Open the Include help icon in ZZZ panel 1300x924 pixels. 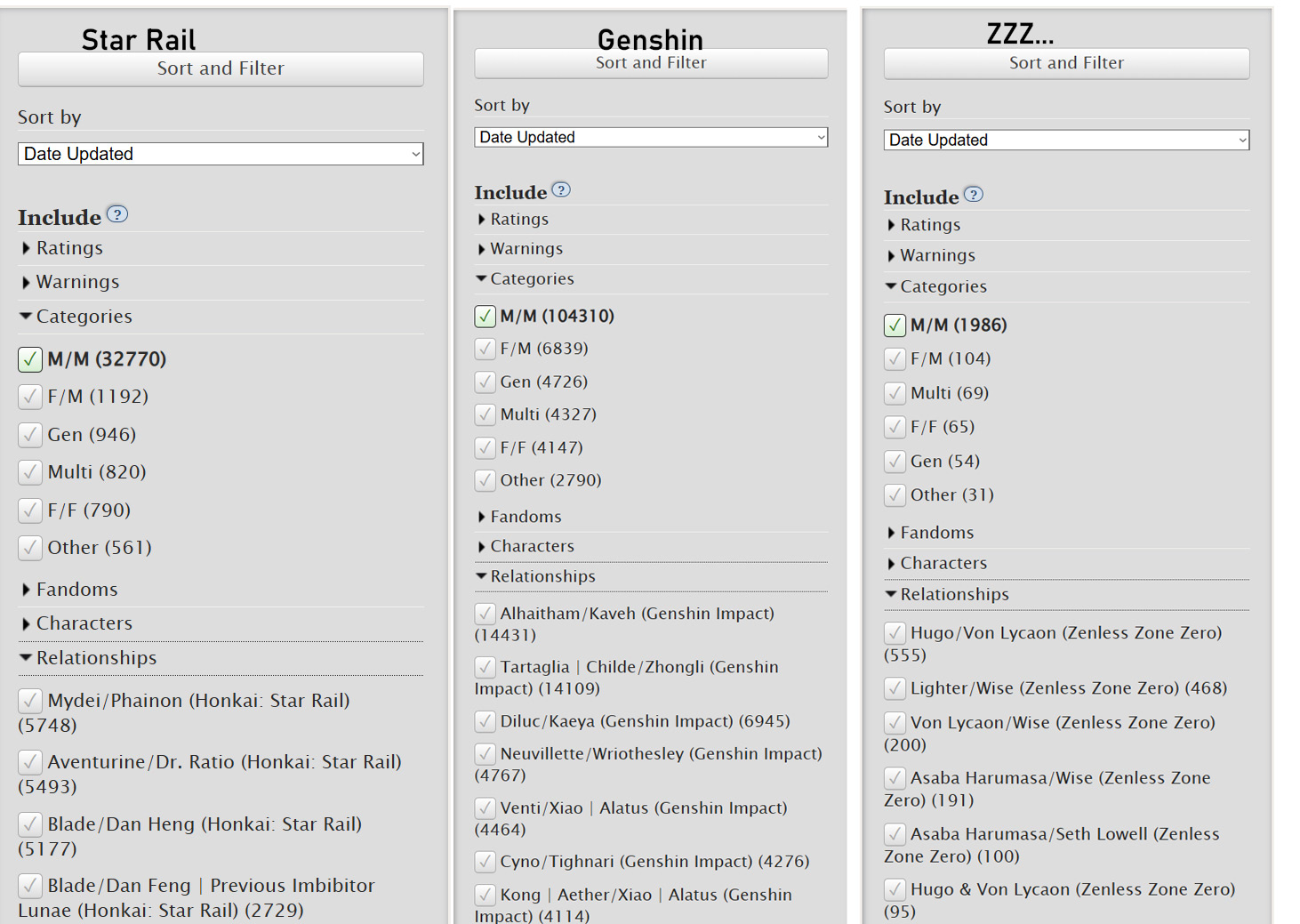[974, 194]
